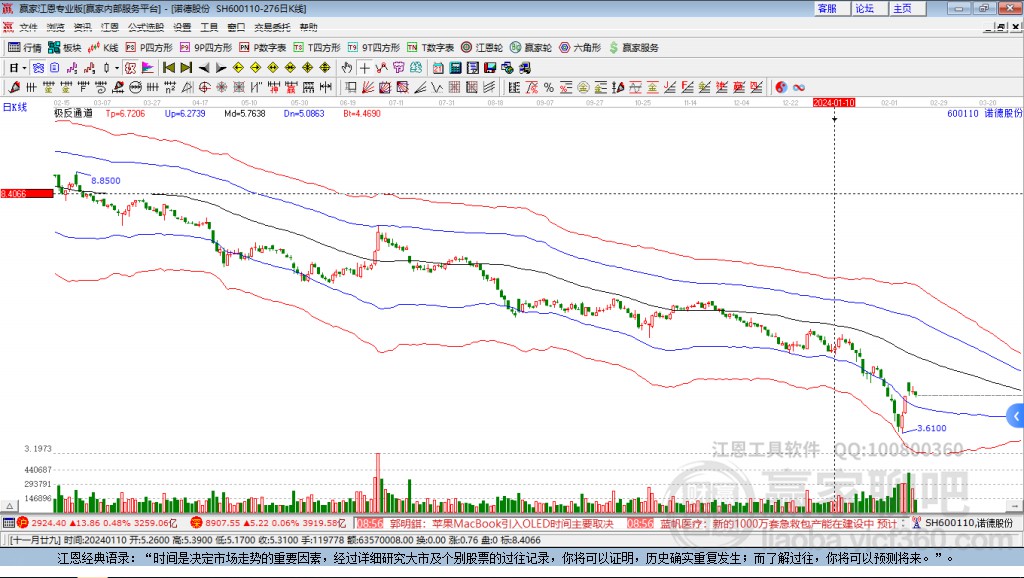Jump to first bar with skip-start arrow
Image resolution: width=1024 pixels, height=578 pixels.
click(x=168, y=68)
